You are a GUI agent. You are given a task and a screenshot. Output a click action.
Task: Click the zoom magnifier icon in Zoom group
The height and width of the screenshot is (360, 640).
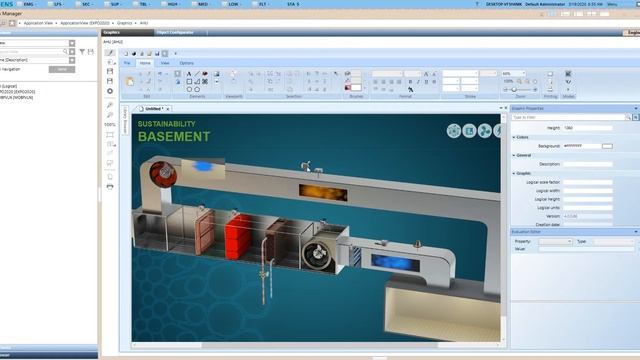(x=519, y=82)
